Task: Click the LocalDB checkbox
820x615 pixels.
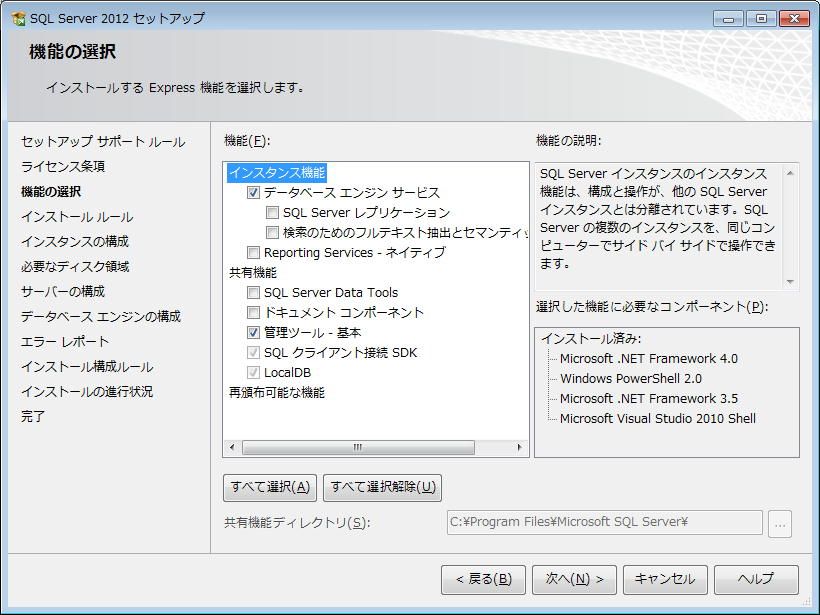Action: point(254,372)
